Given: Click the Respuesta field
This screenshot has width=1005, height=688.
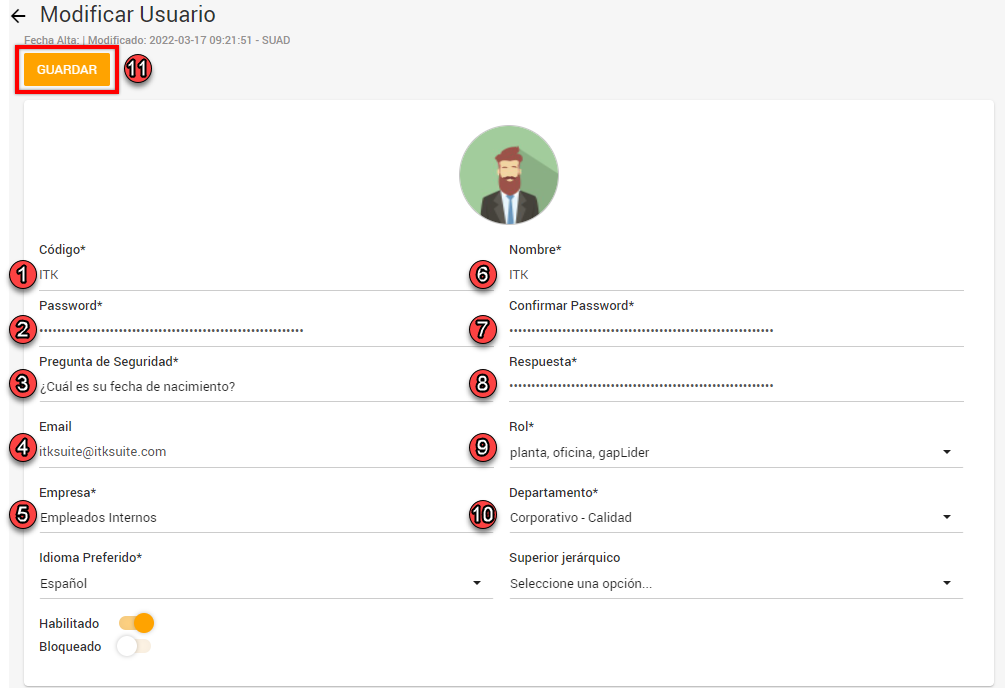Looking at the screenshot, I should [x=735, y=385].
